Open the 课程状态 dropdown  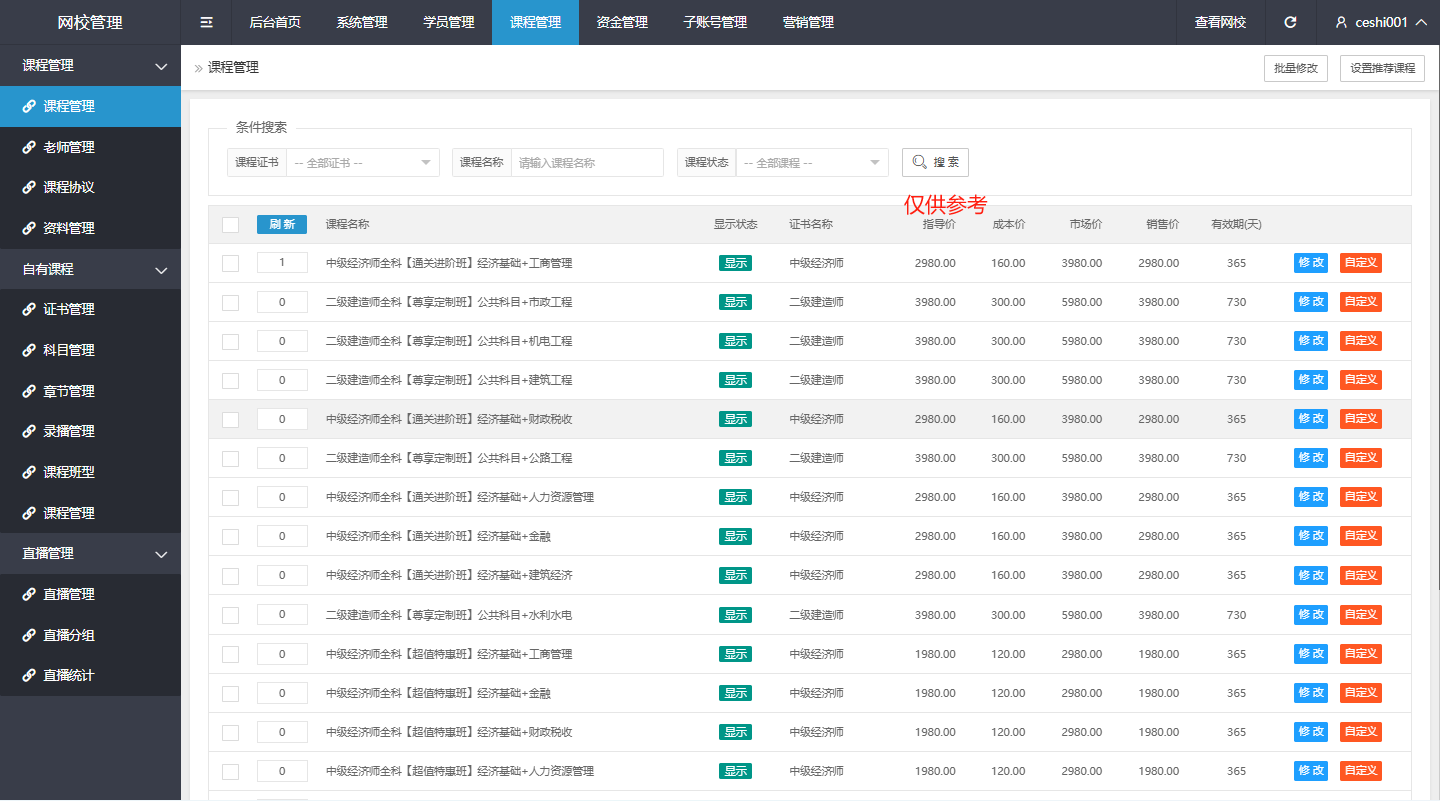[811, 162]
